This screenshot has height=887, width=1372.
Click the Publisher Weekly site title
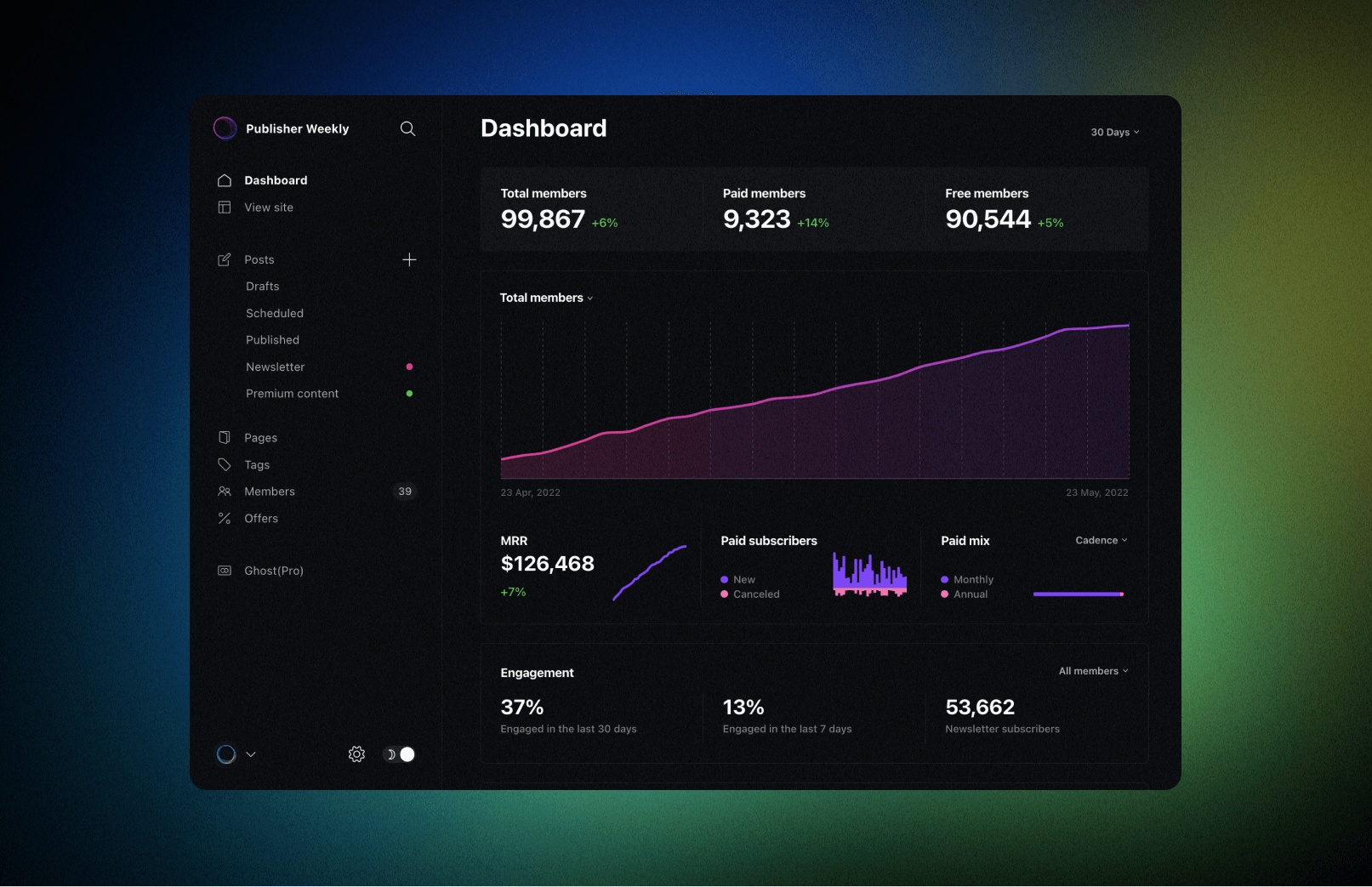297,128
